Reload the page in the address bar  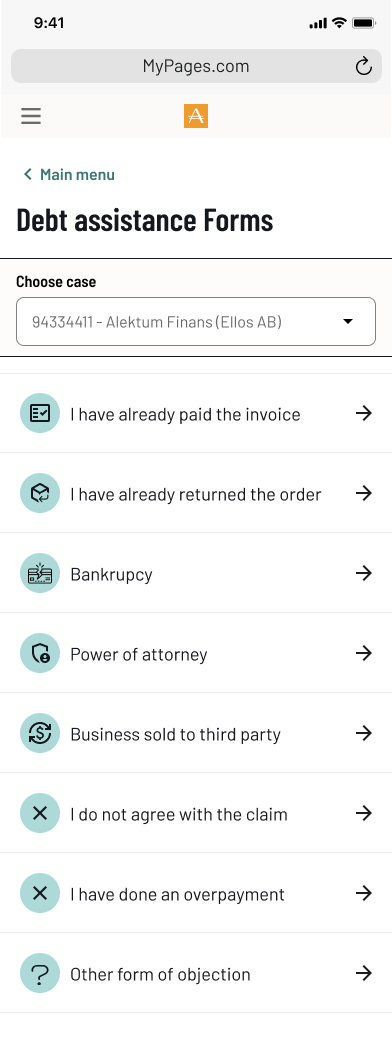pyautogui.click(x=363, y=66)
